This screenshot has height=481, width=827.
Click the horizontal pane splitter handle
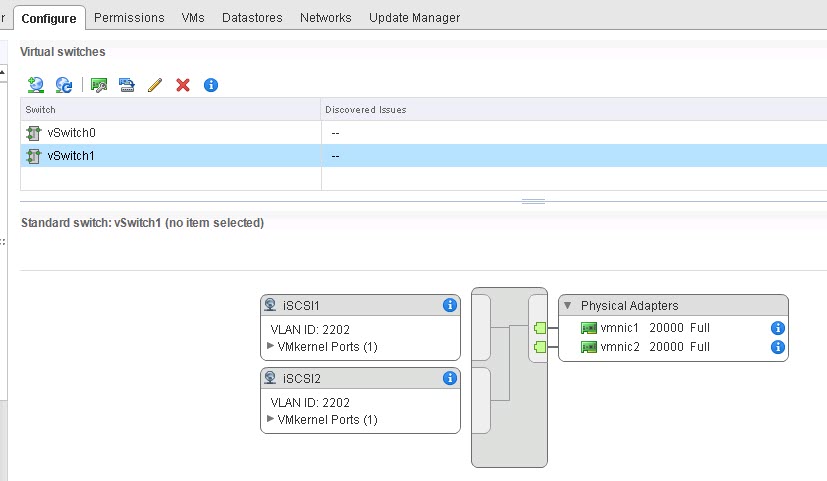[x=533, y=201]
